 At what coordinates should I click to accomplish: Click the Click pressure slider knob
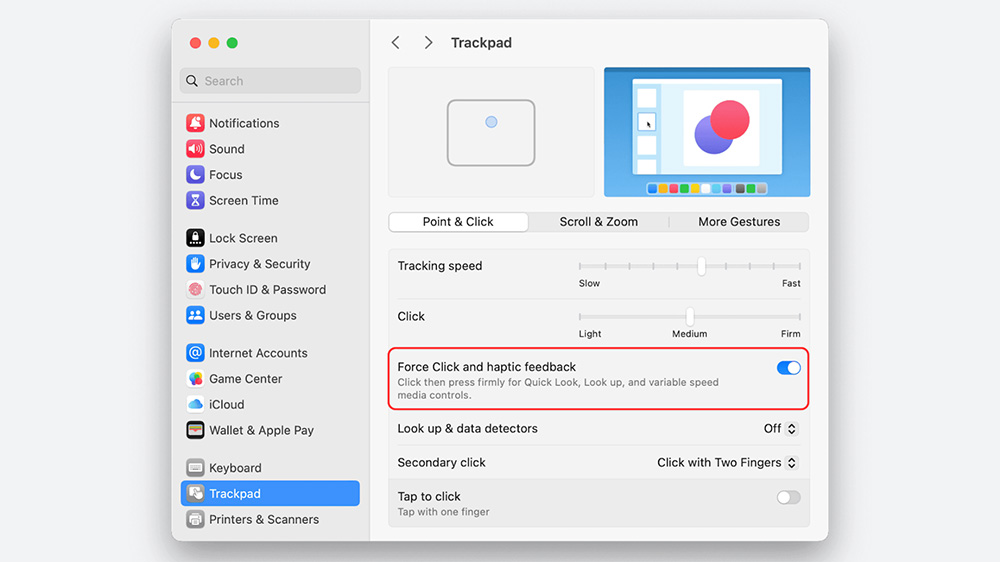tap(690, 316)
